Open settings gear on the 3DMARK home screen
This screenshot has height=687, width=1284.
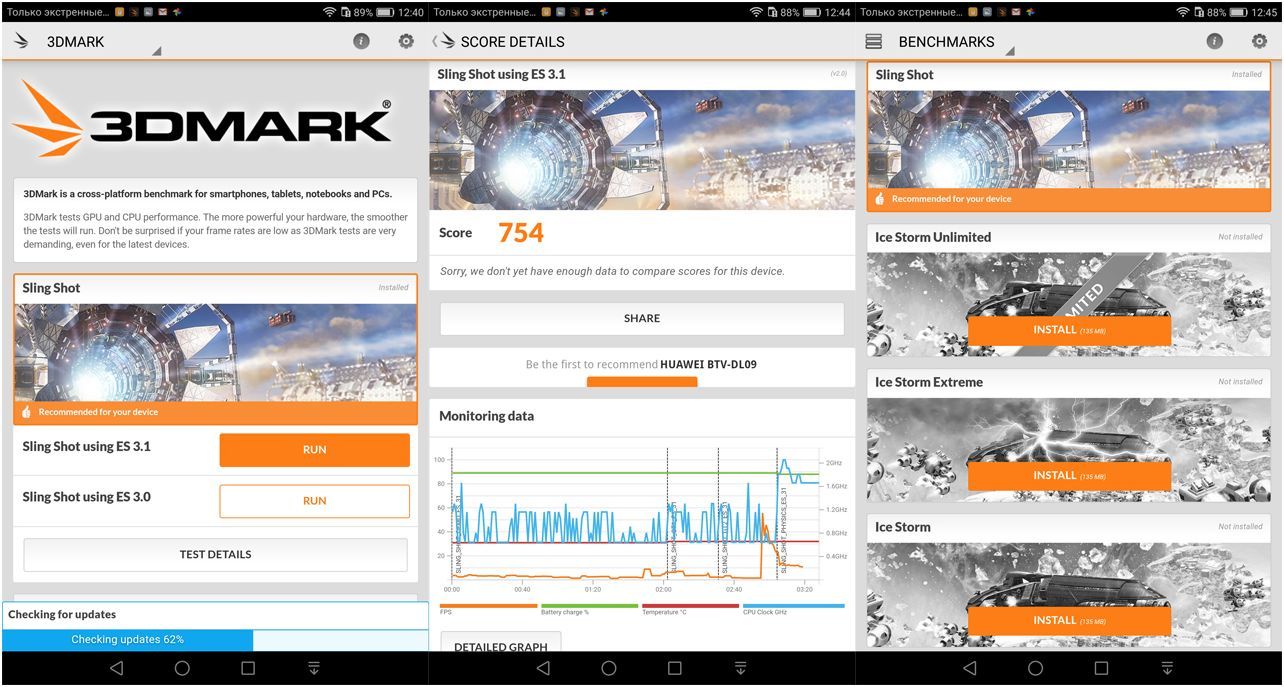(406, 42)
